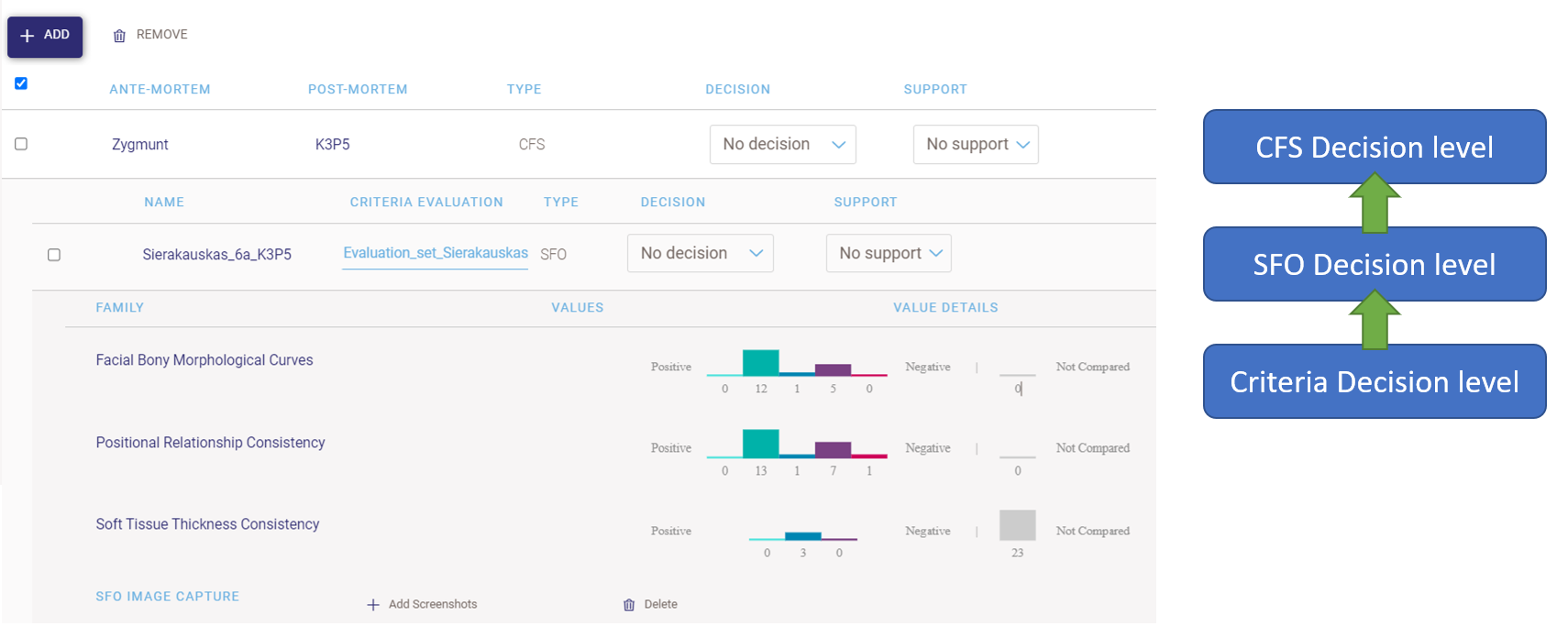The height and width of the screenshot is (626, 1568).
Task: Click the gray Not Compared bar for Soft Tissue
Action: click(1017, 525)
